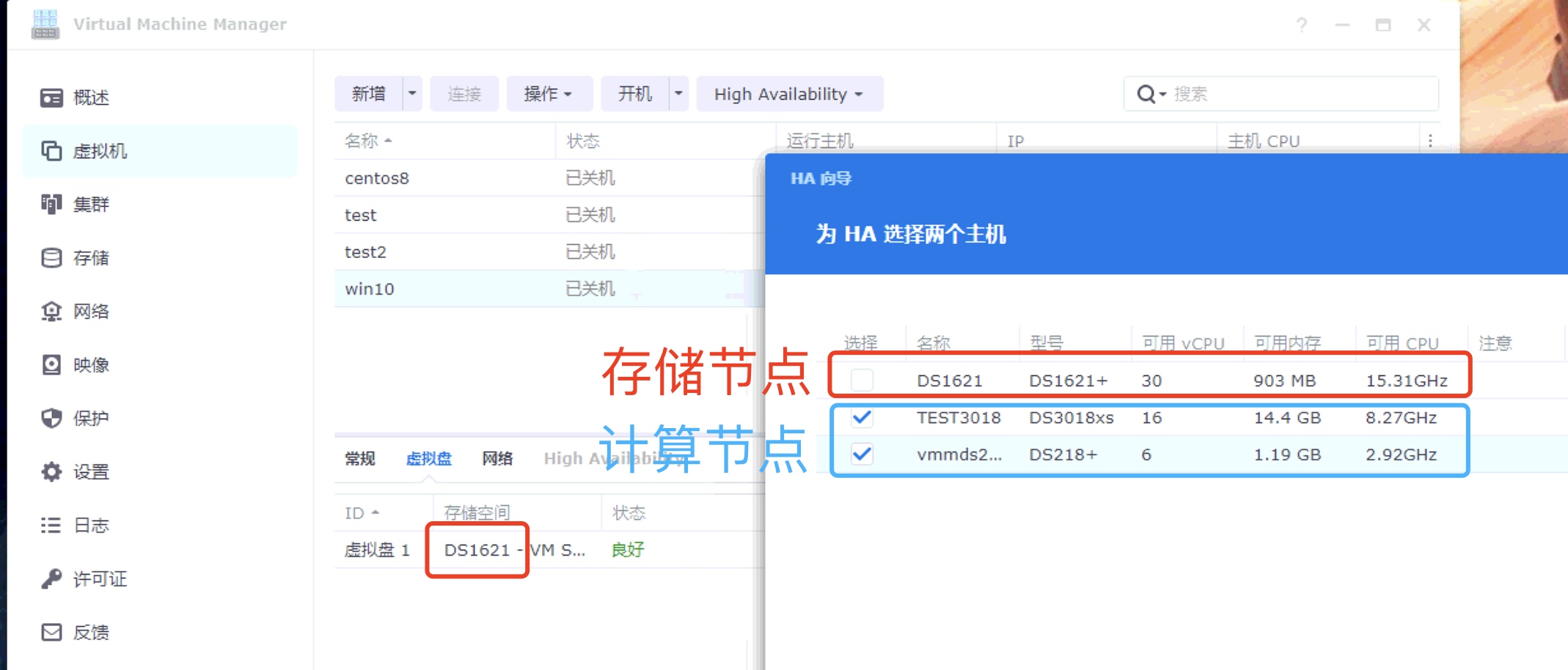The image size is (1568, 670).
Task: Expand the 开机 dropdown arrow
Action: [x=678, y=94]
